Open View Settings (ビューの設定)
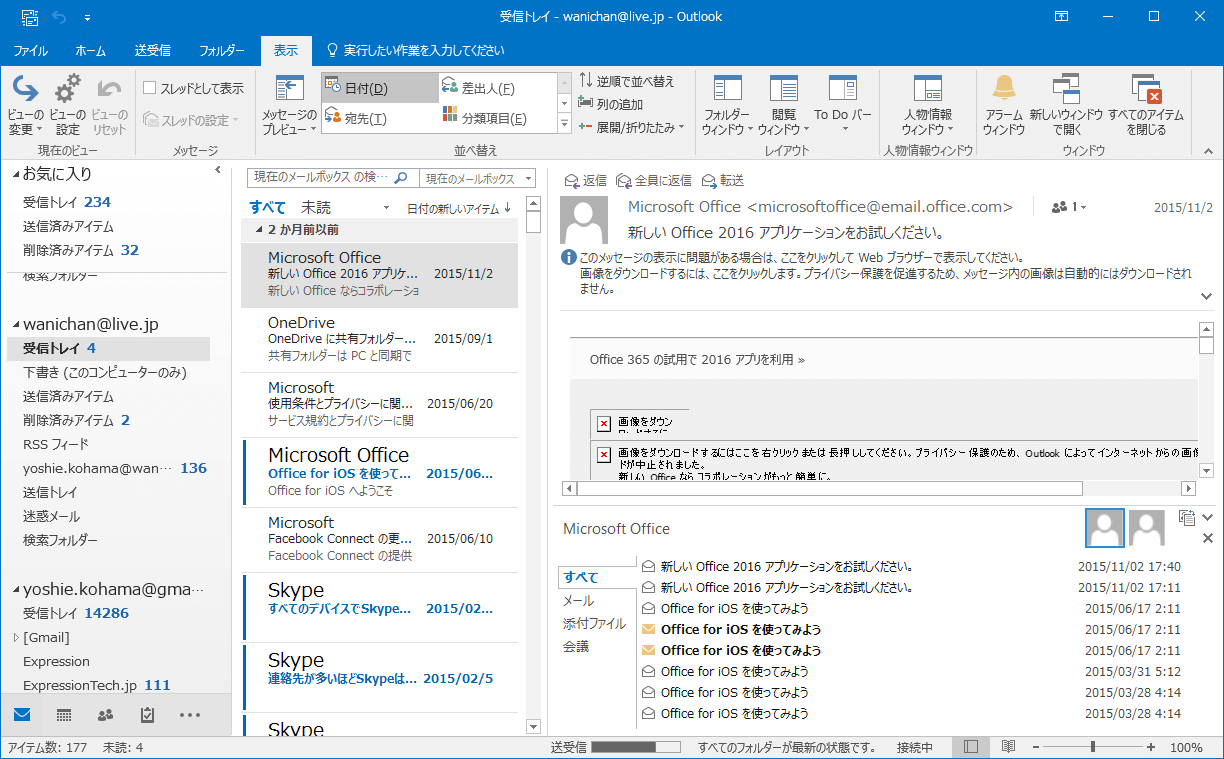This screenshot has height=759, width=1224. (x=68, y=105)
